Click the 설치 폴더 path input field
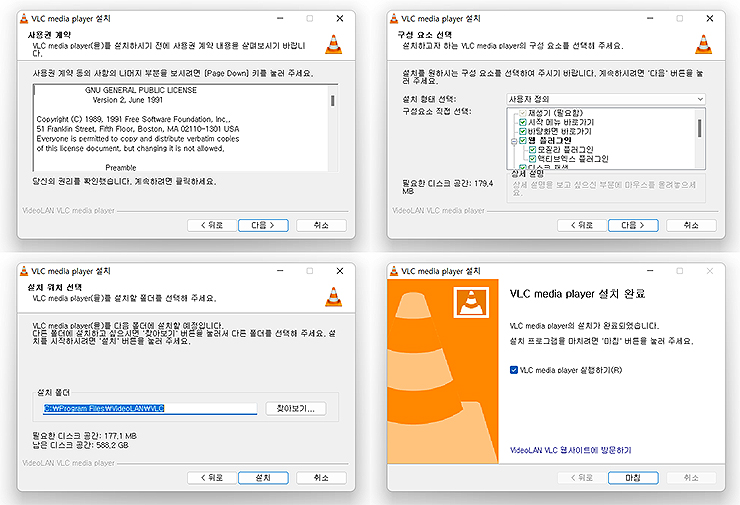Screen dimensions: 740x505 pos(150,409)
